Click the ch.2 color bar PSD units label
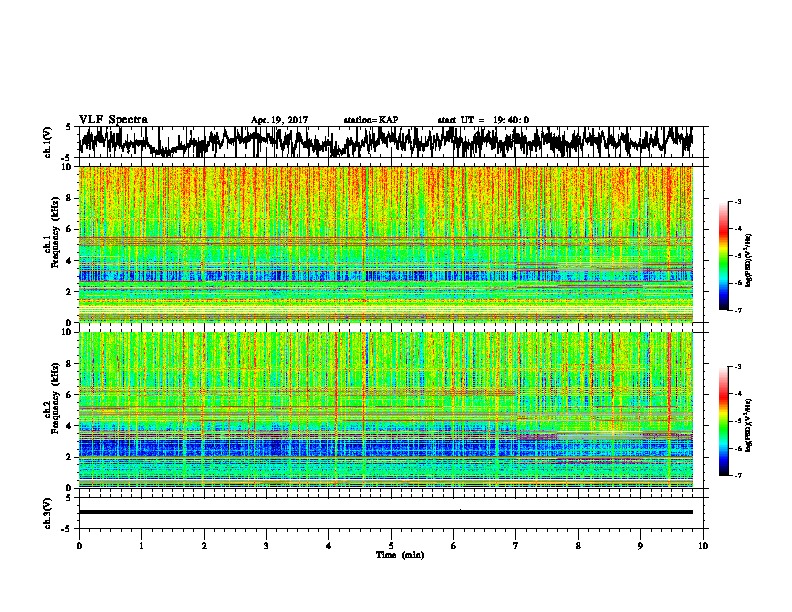The image size is (792, 612). coord(748,425)
